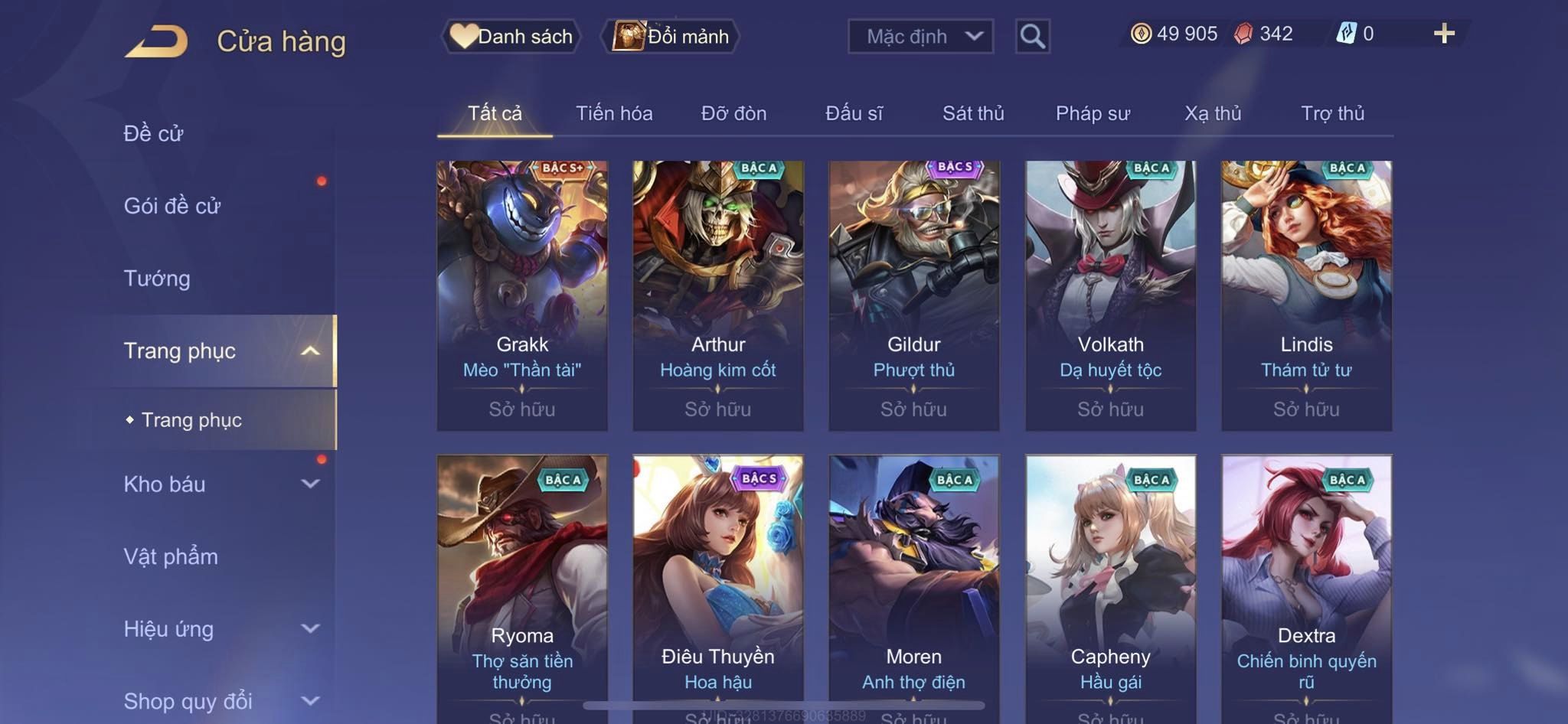Screen dimensions: 1568x724
Task: Tap the red ruby currency icon
Action: pos(1243,34)
